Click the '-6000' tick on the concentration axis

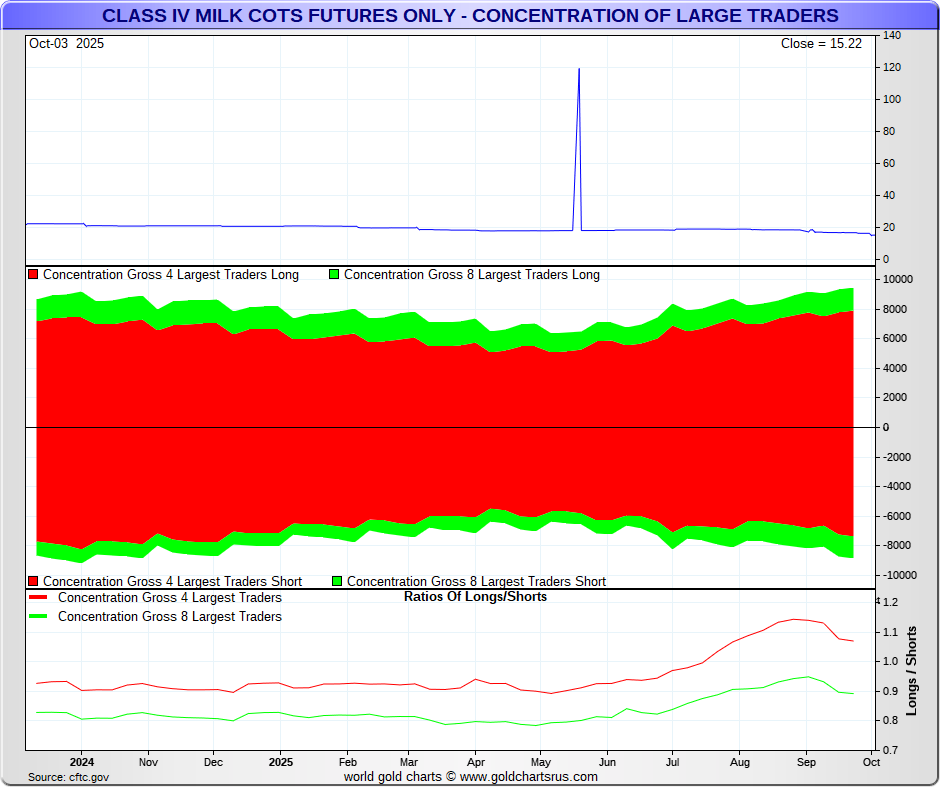click(x=896, y=516)
